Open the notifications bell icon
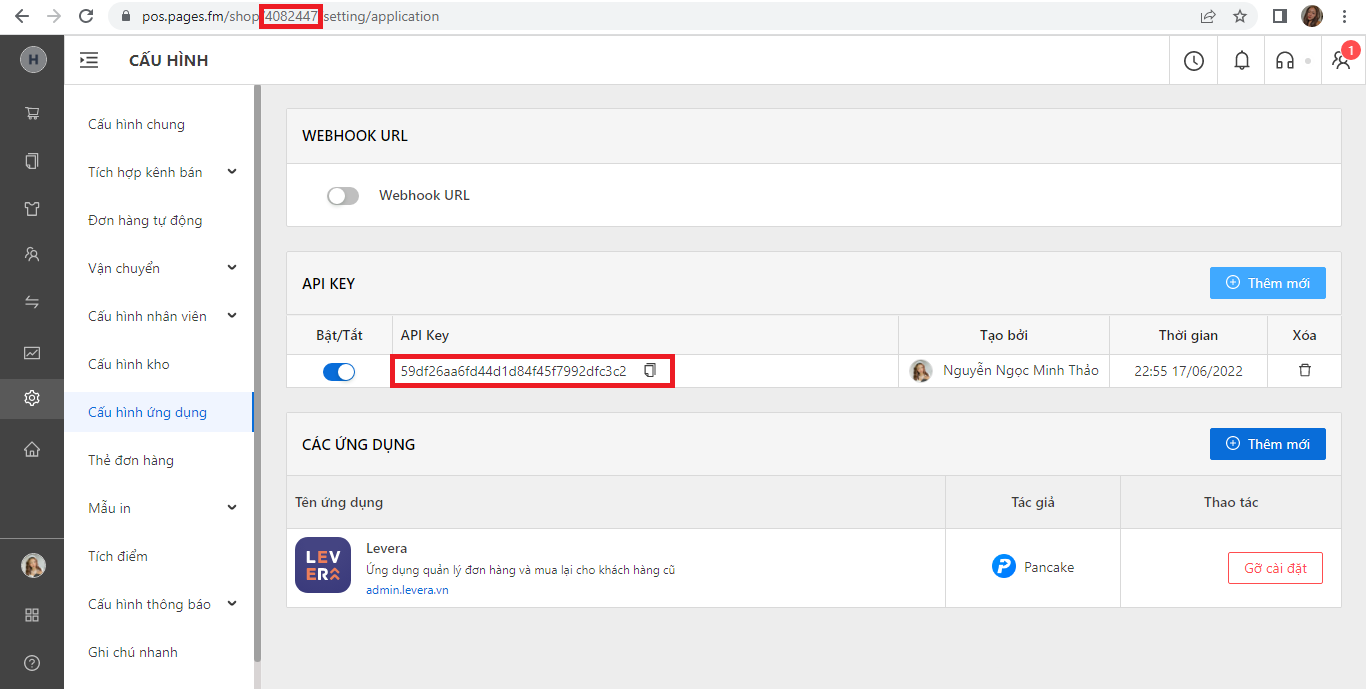This screenshot has height=689, width=1366. click(1241, 61)
